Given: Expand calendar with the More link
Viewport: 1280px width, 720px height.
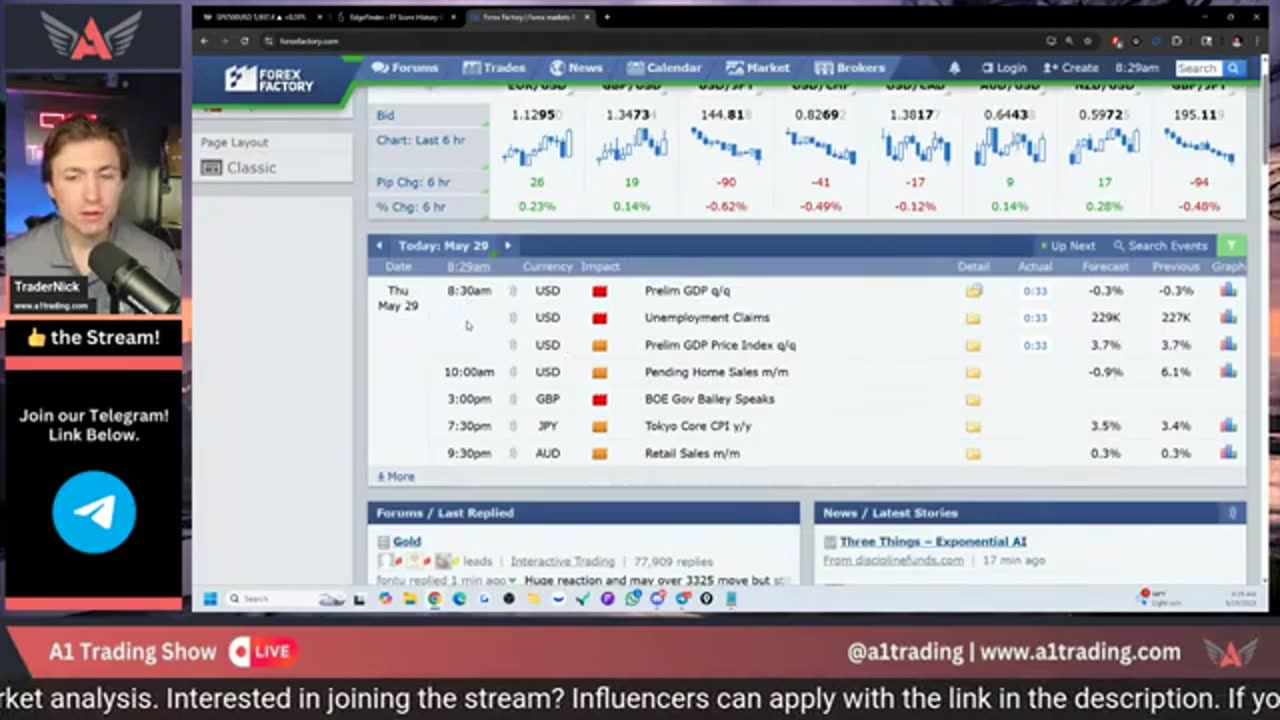Looking at the screenshot, I should click(x=396, y=477).
